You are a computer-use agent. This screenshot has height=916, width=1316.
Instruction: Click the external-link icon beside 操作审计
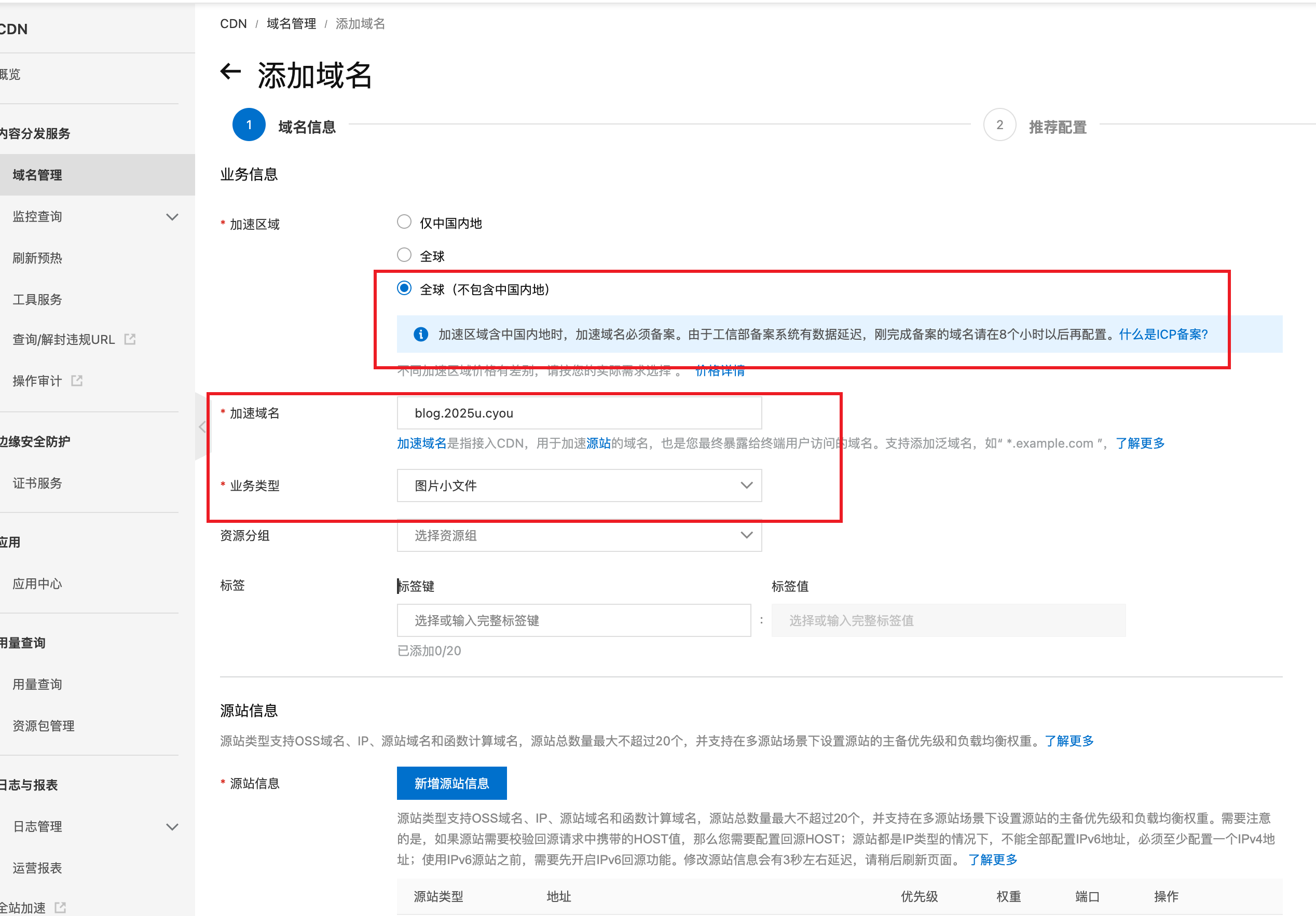coord(77,380)
